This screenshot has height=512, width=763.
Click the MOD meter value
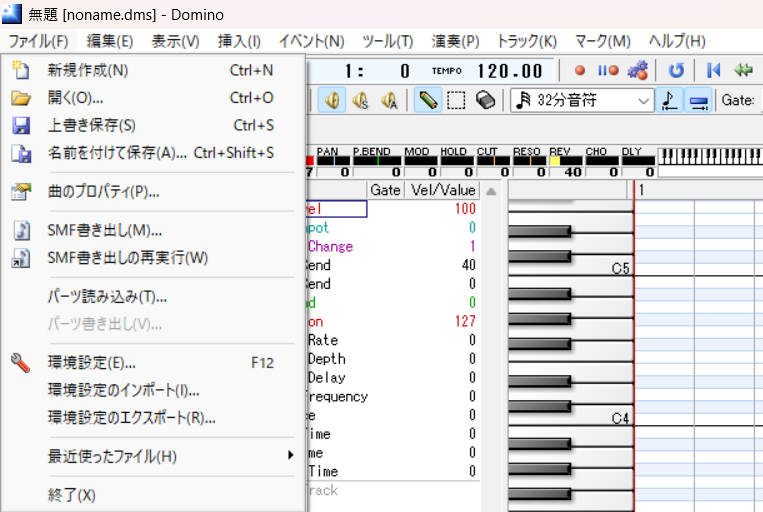tap(420, 172)
